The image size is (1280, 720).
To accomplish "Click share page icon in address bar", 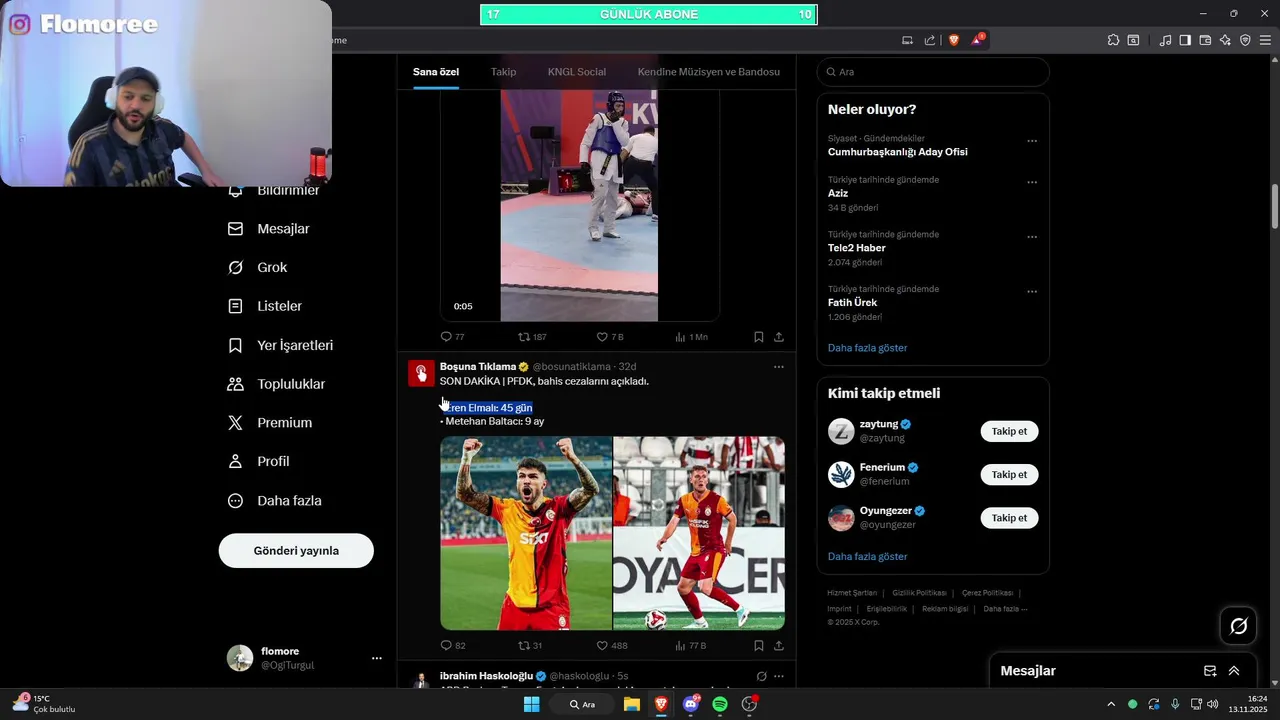I will pos(930,40).
